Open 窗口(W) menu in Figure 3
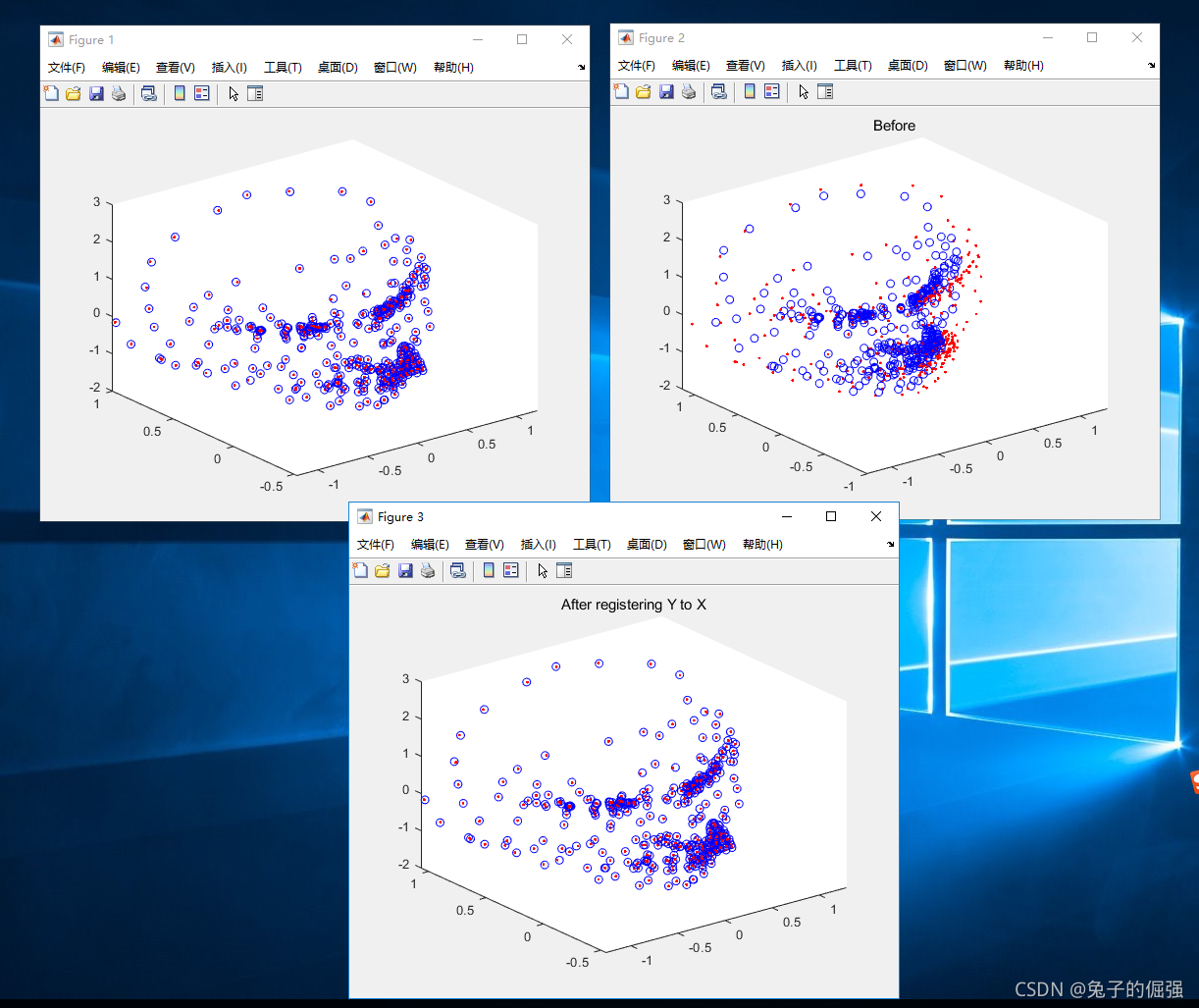 point(704,545)
